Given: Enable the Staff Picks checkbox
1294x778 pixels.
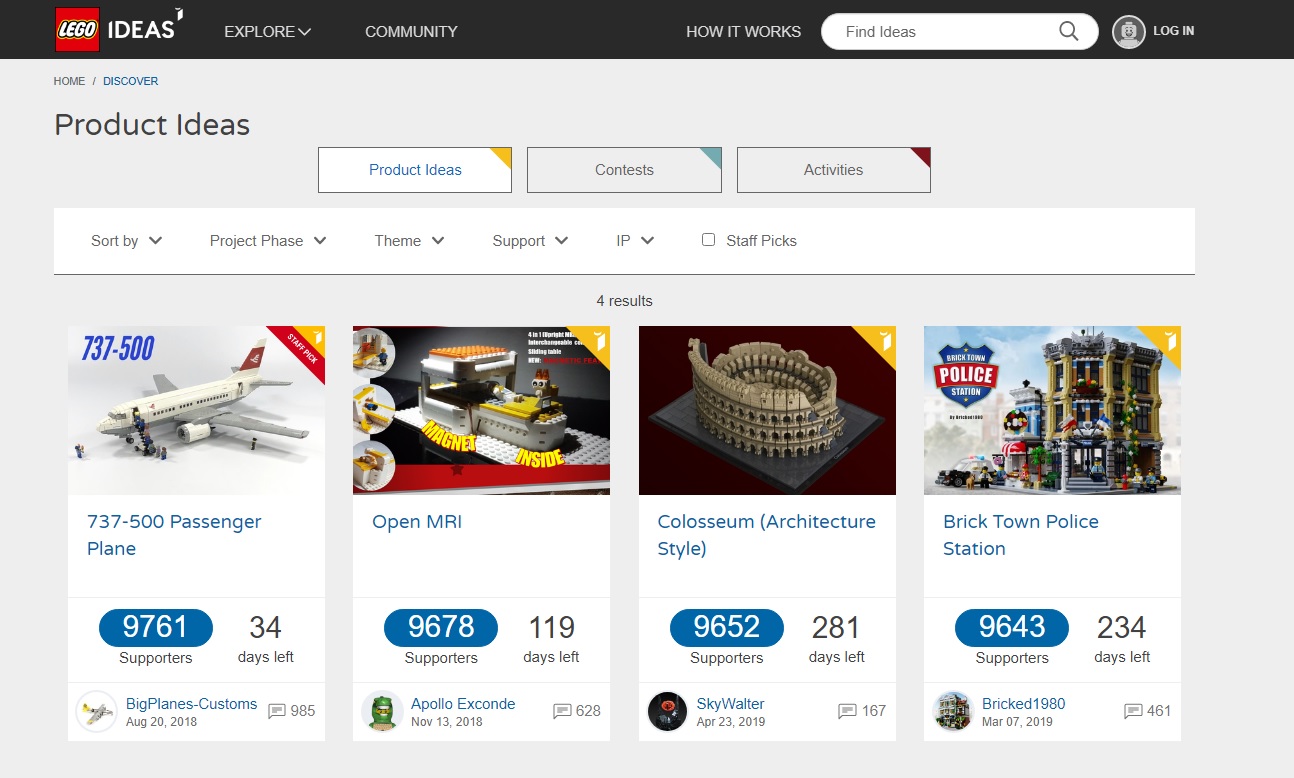Looking at the screenshot, I should coord(708,239).
